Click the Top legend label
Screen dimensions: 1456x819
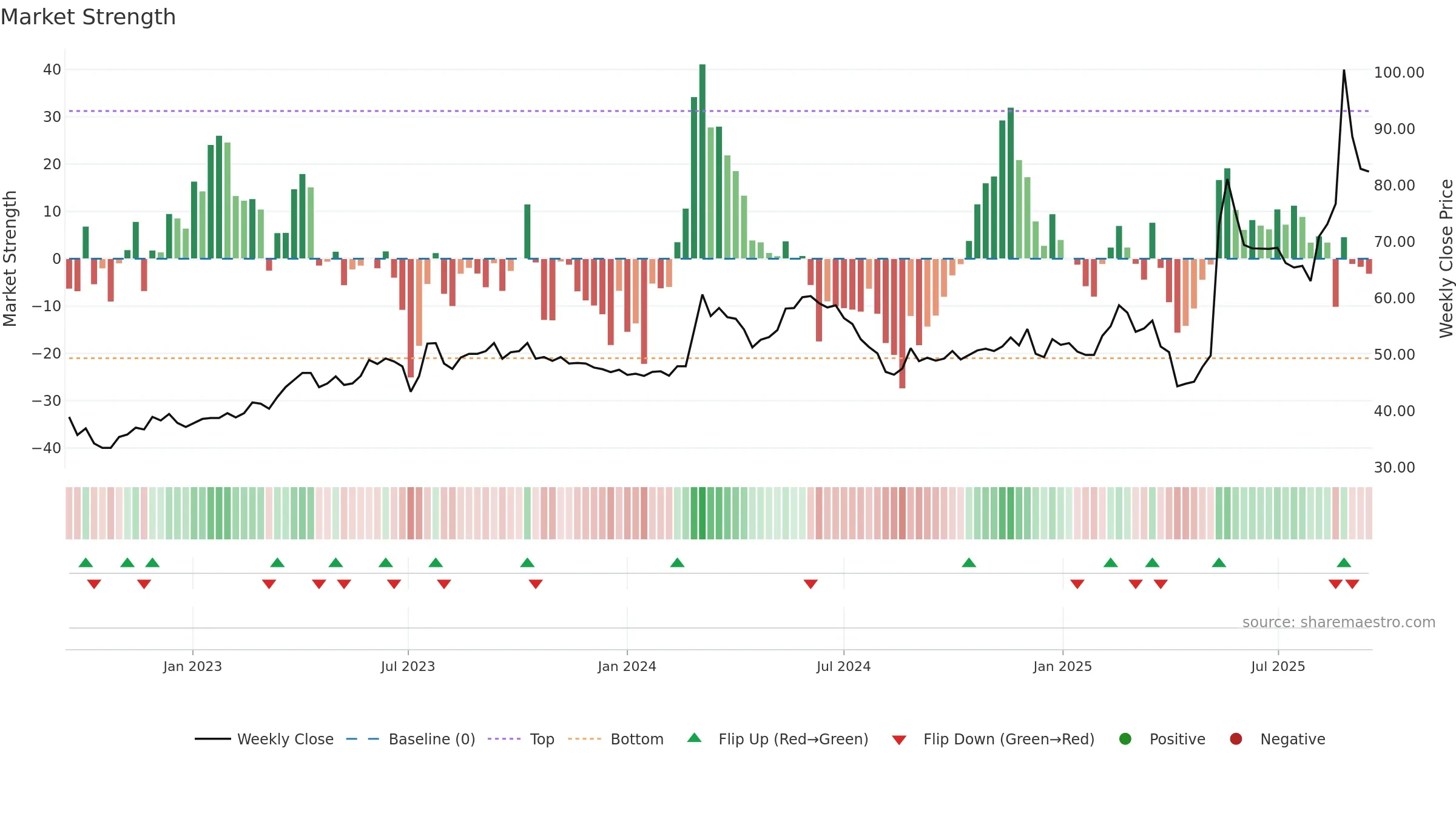542,739
